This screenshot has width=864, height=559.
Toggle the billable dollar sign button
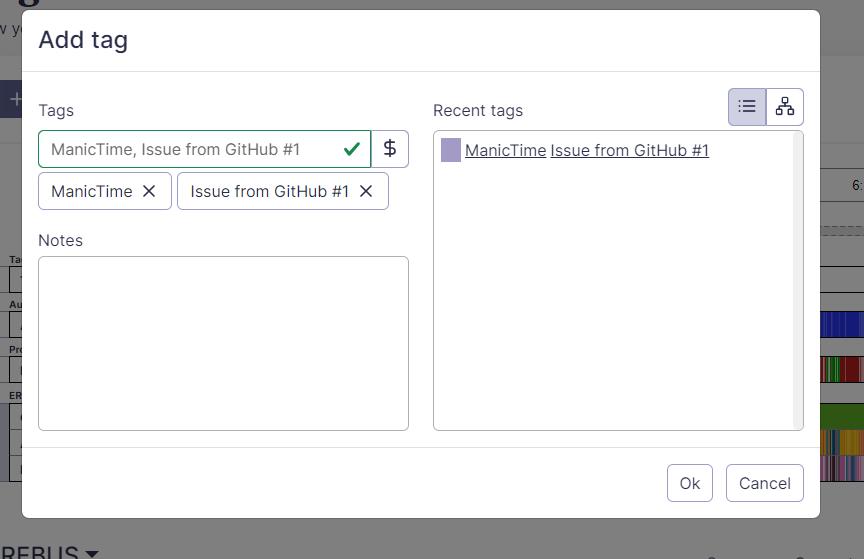(x=390, y=149)
